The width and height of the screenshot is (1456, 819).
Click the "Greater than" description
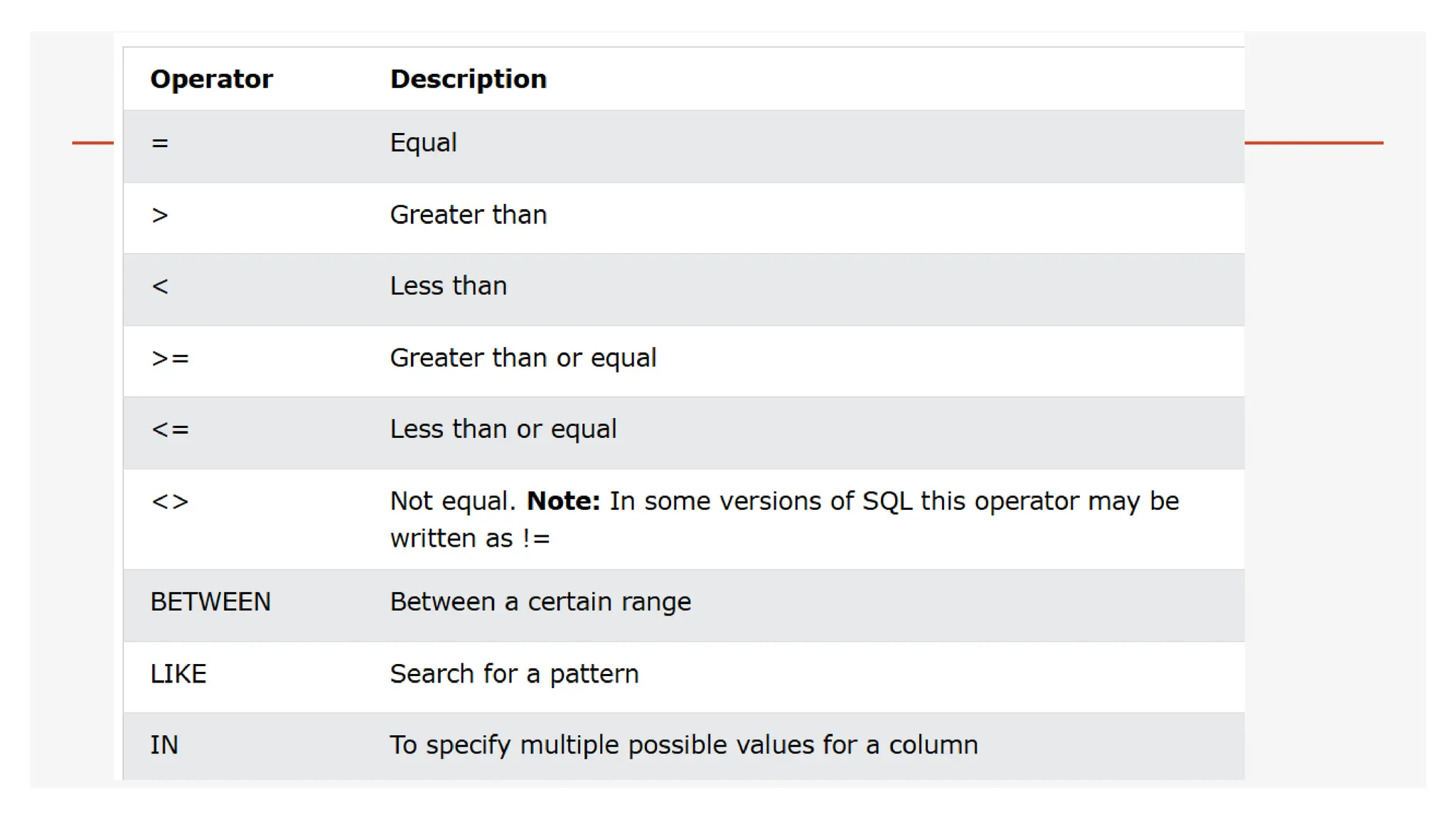(468, 215)
